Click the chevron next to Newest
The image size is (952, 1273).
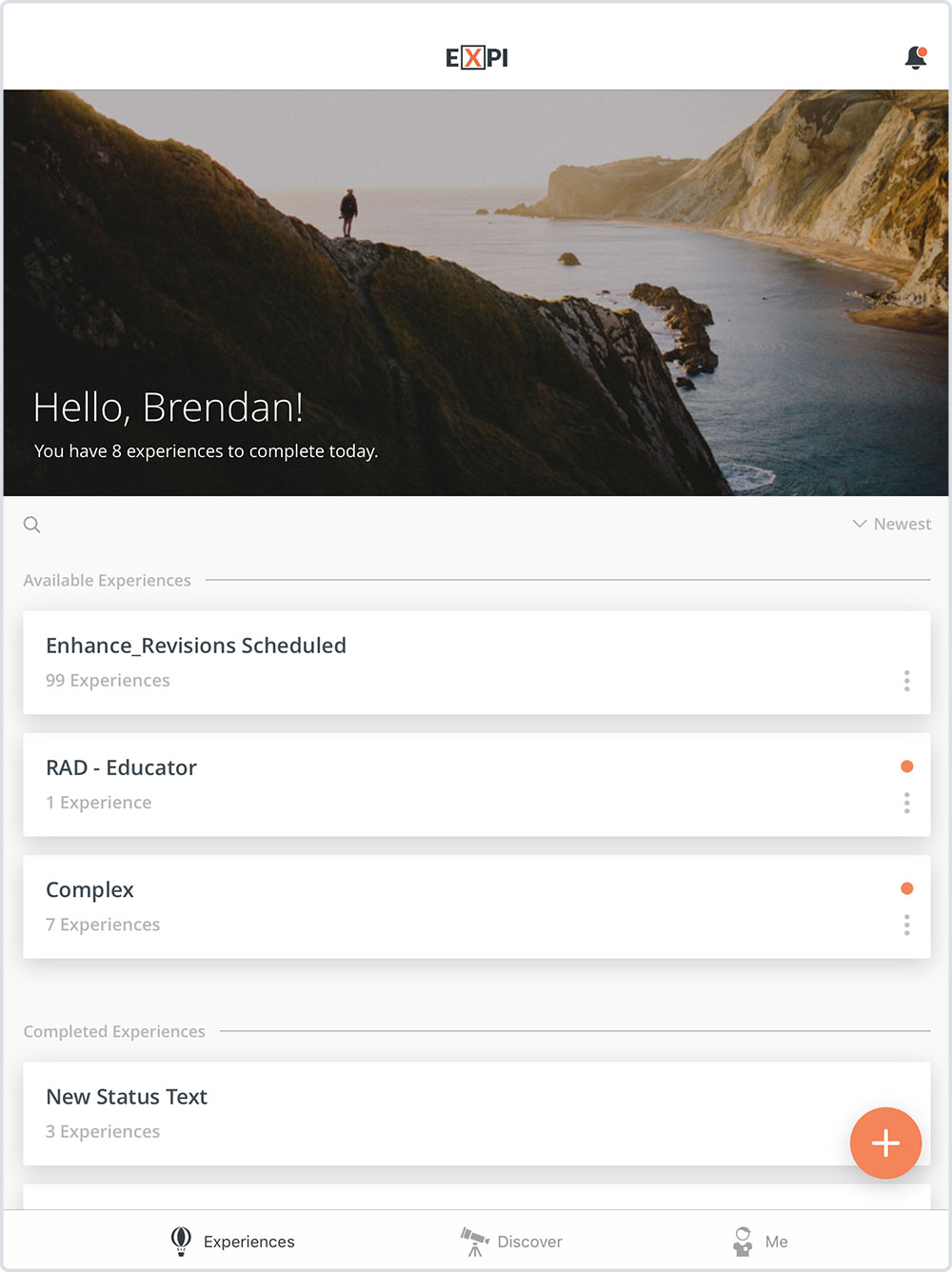tap(860, 524)
